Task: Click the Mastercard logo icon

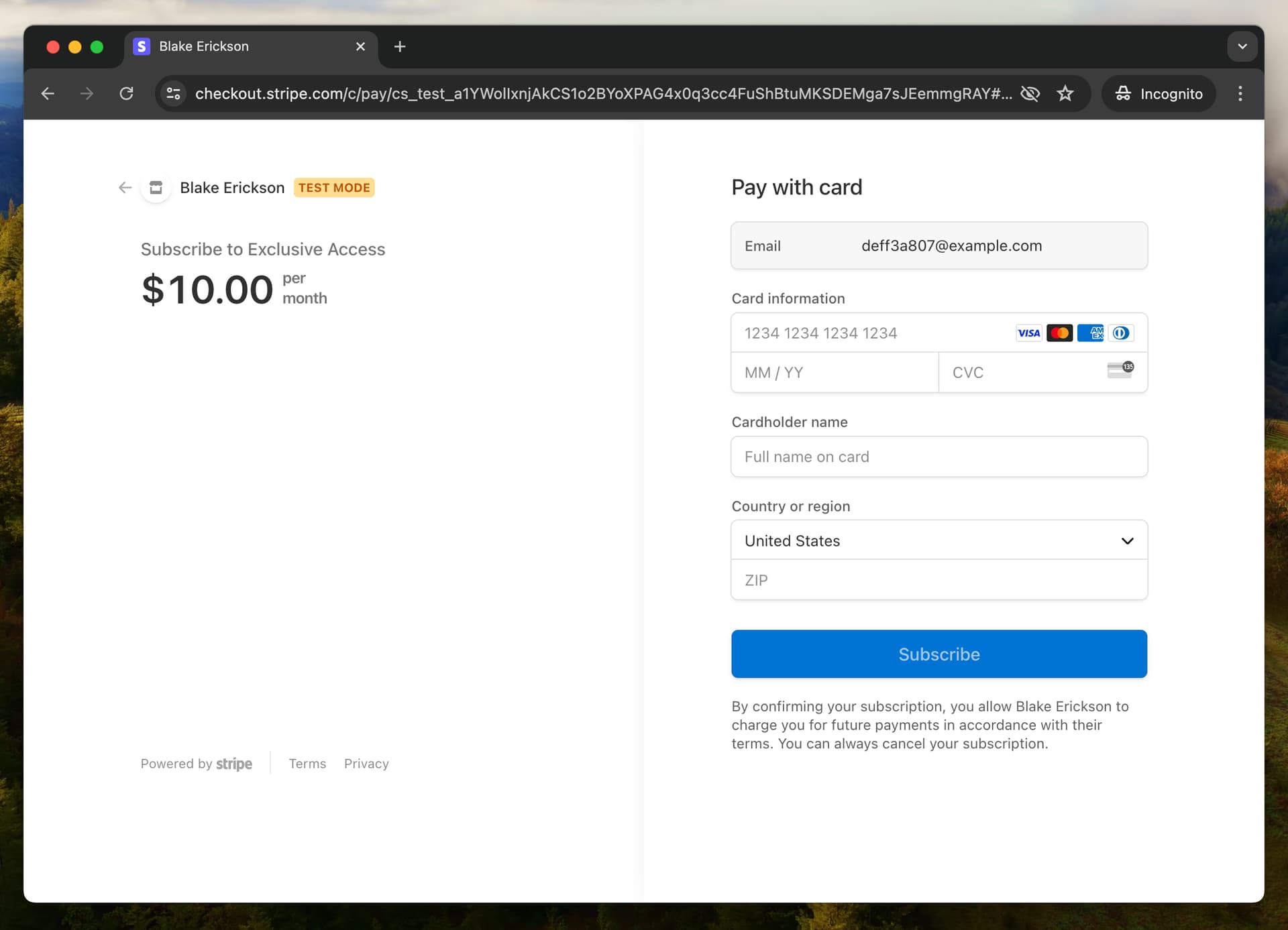Action: coord(1059,333)
